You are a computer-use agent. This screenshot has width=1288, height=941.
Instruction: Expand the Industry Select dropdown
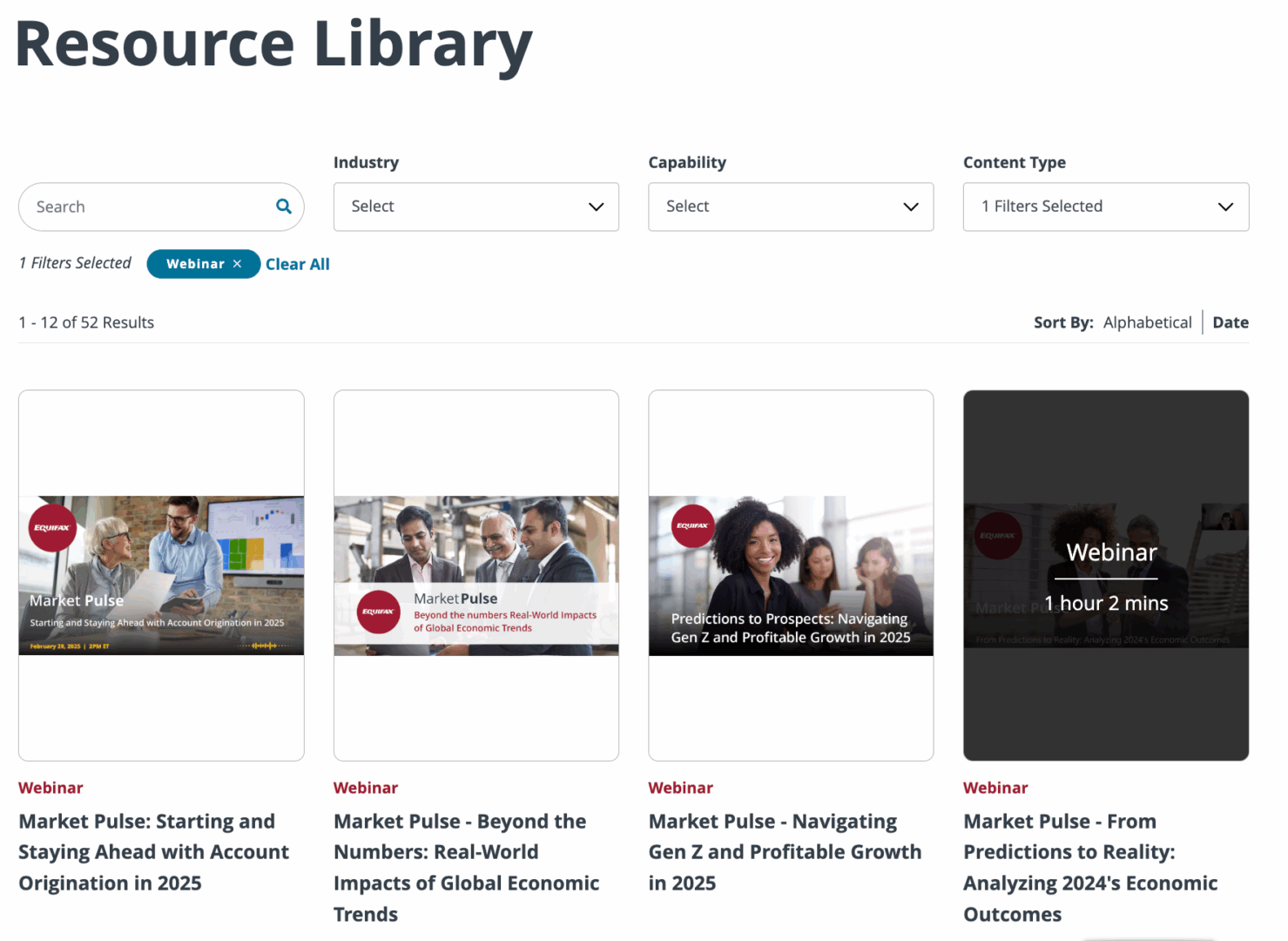point(475,206)
